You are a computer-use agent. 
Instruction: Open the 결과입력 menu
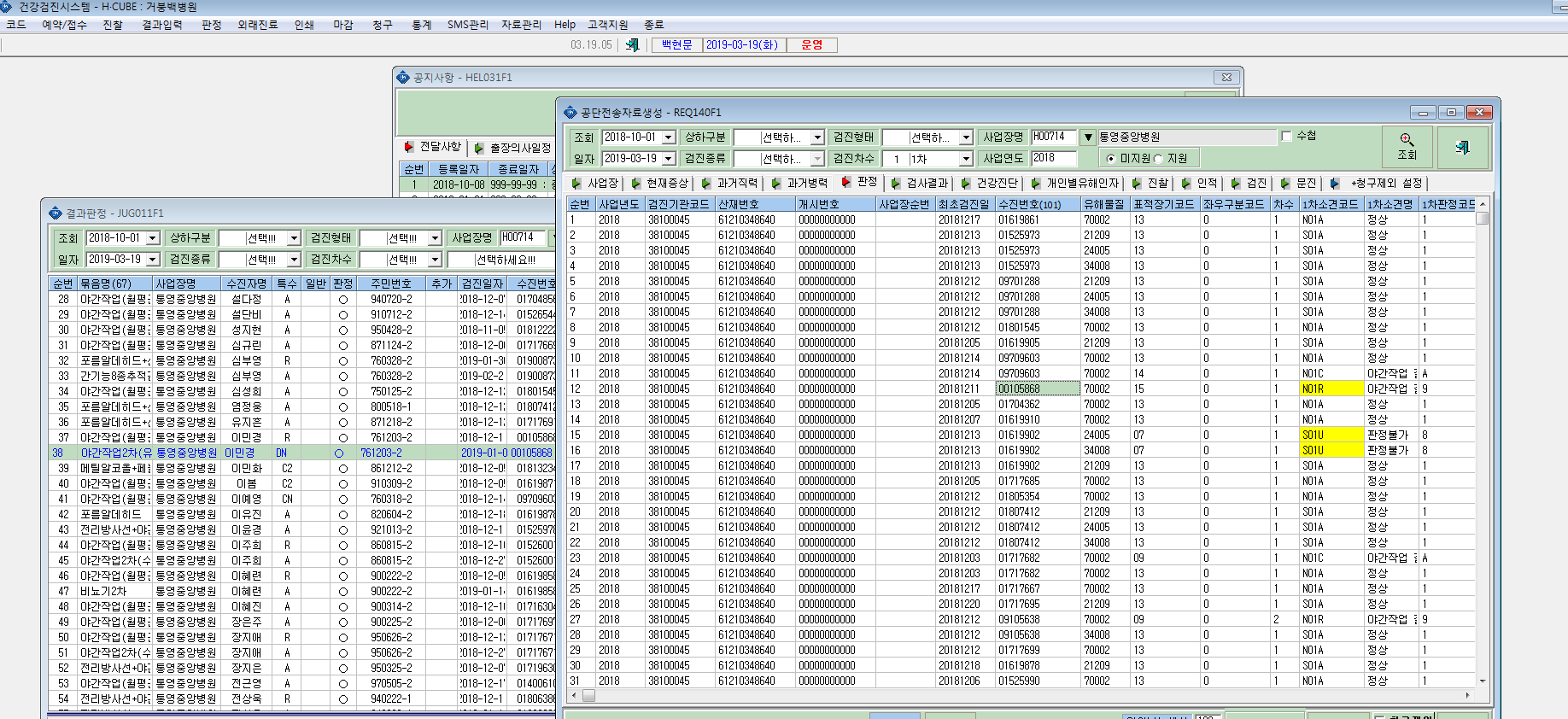(162, 25)
